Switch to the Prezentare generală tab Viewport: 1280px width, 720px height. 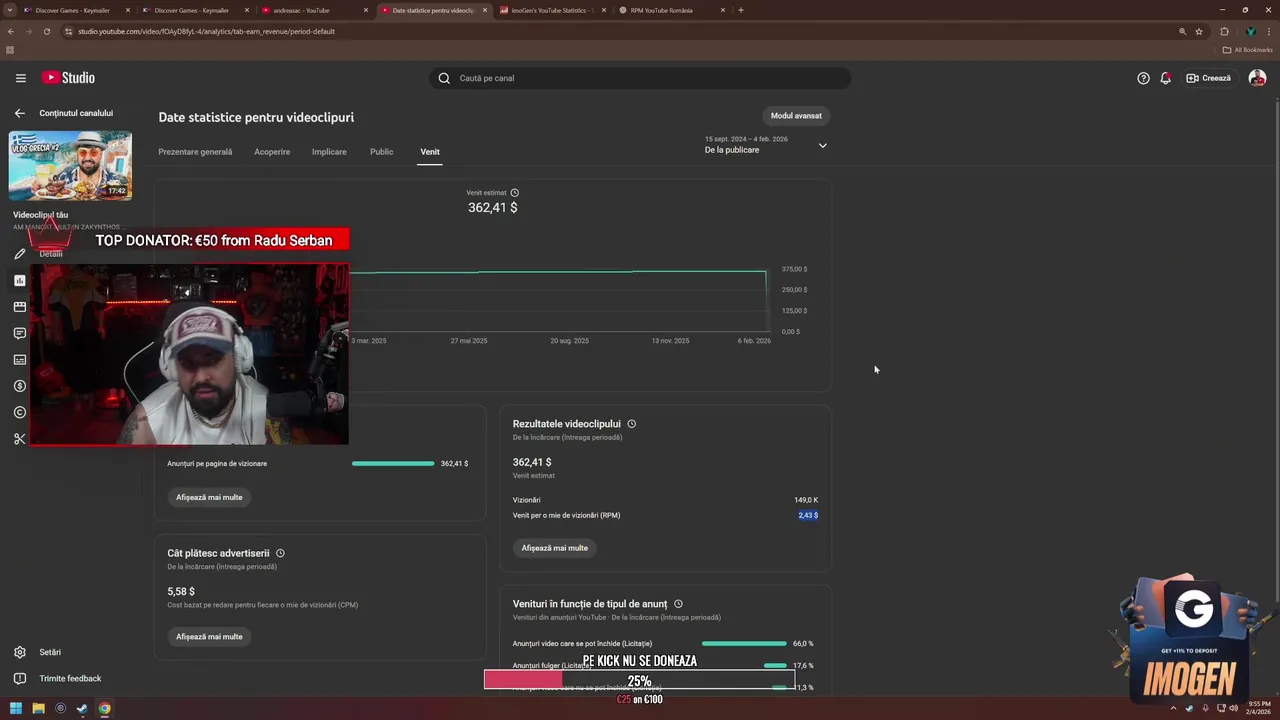click(x=195, y=152)
